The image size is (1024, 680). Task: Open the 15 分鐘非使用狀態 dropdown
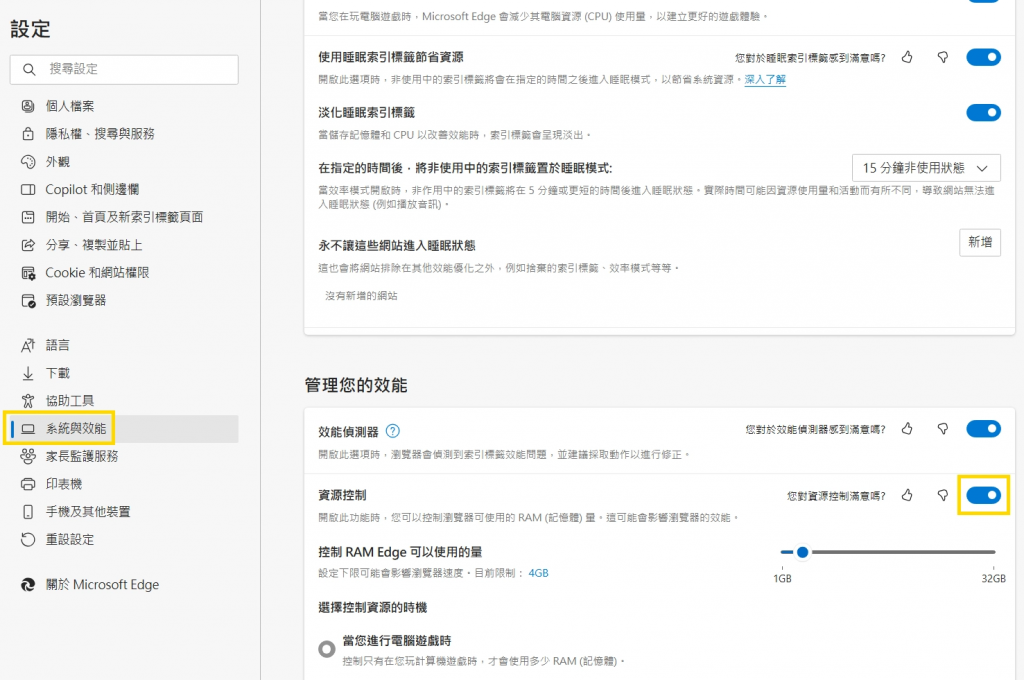(x=926, y=168)
